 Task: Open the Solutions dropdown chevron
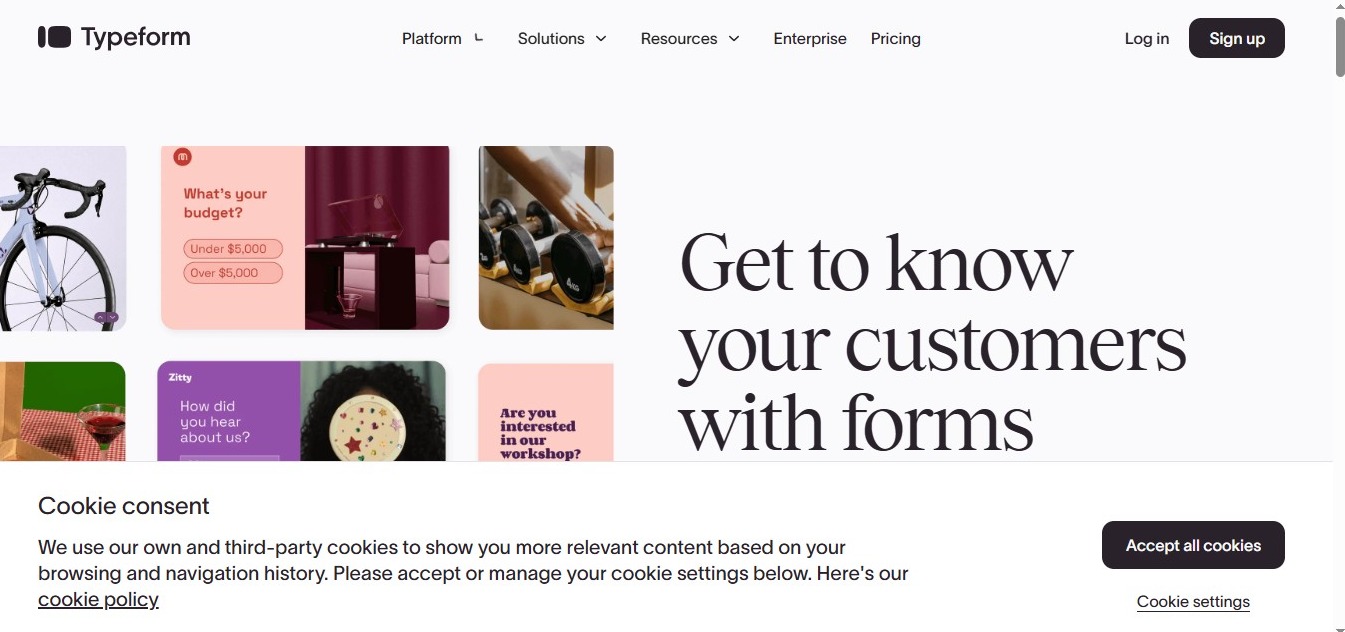pyautogui.click(x=601, y=39)
